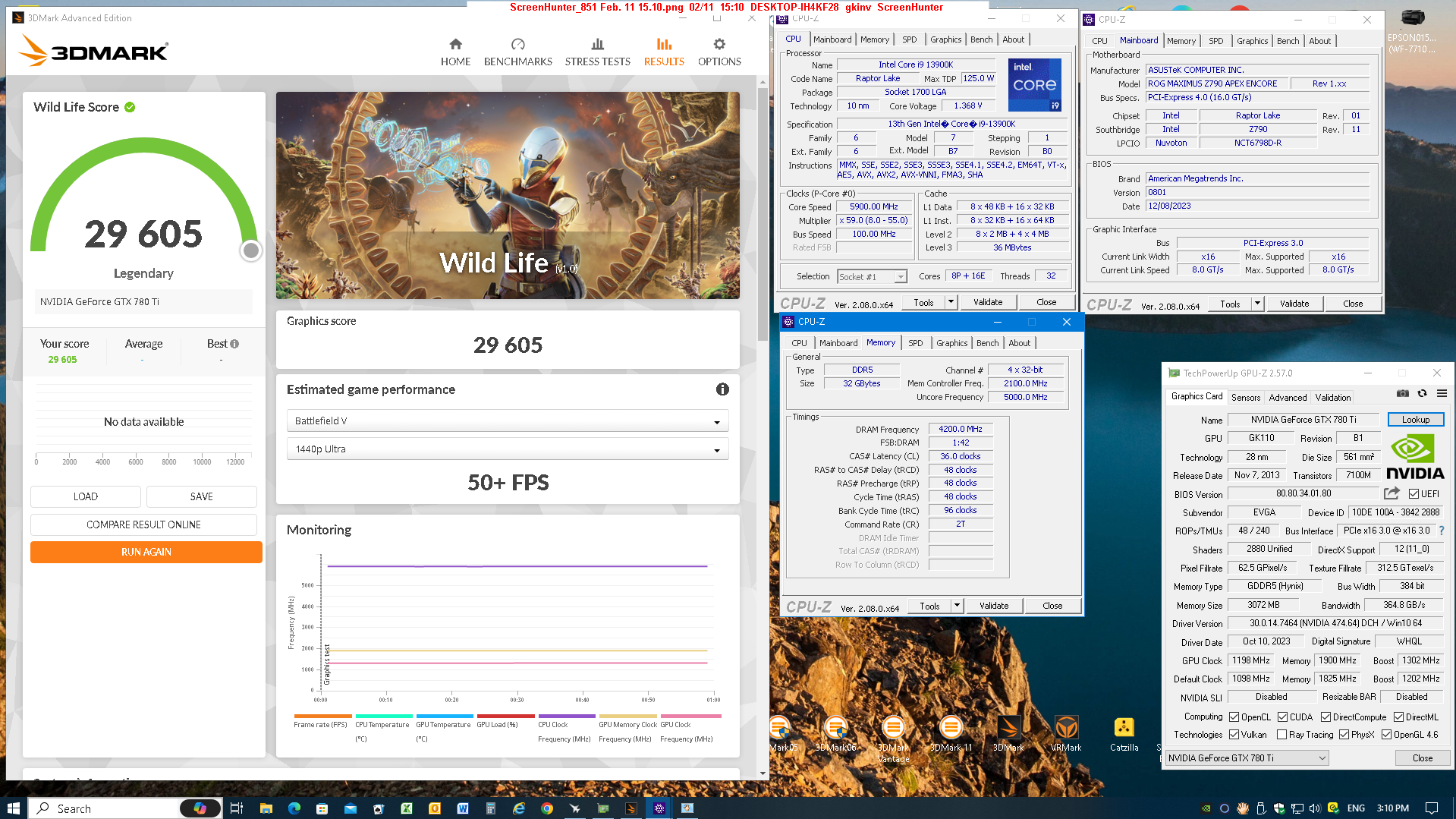Open Socket #1 selection dropdown in CPU-Z
Image resolution: width=1456 pixels, height=819 pixels.
(872, 277)
